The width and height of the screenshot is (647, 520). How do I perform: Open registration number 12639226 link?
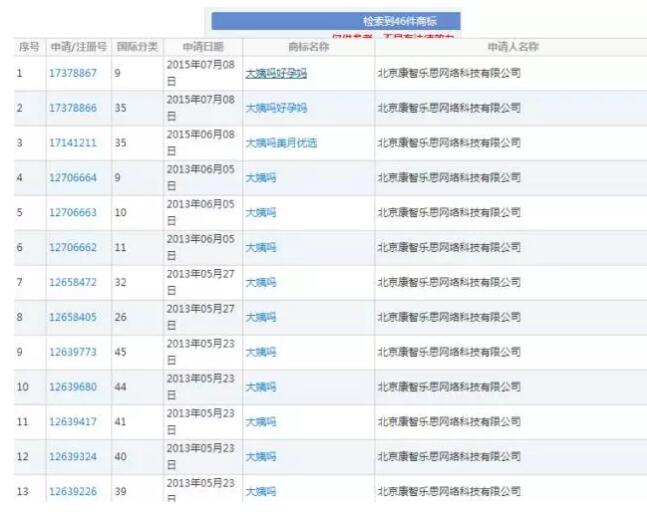pos(73,492)
